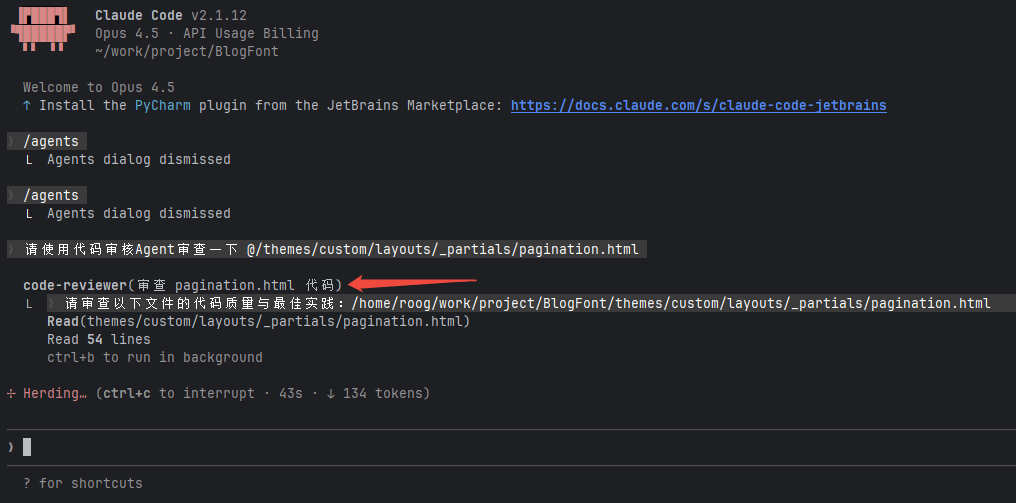The width and height of the screenshot is (1016, 503).
Task: Expand the Read(pagination.html) tool call entry
Action: (x=258, y=322)
